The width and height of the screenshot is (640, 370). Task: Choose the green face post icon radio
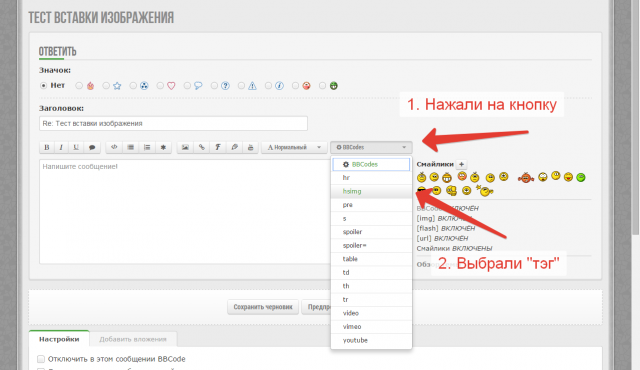pos(322,86)
